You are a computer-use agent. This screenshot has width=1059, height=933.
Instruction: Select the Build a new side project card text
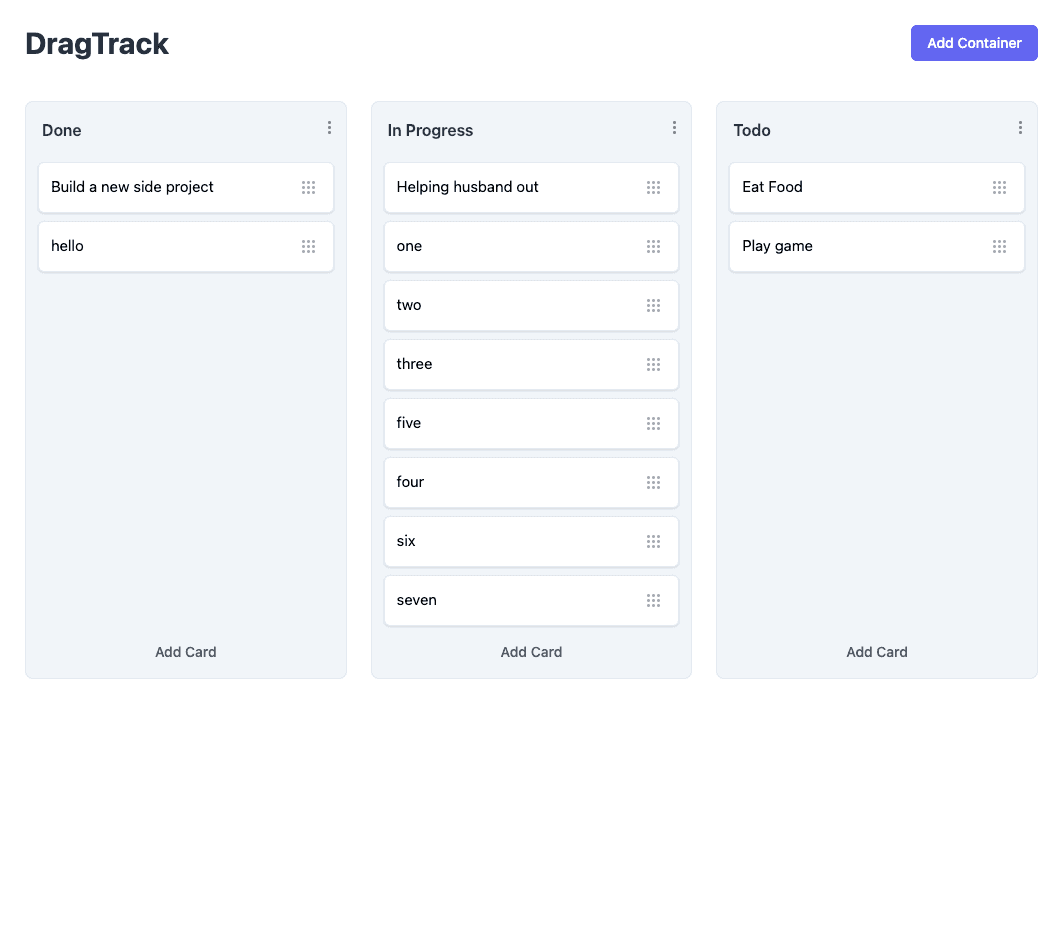coord(132,187)
